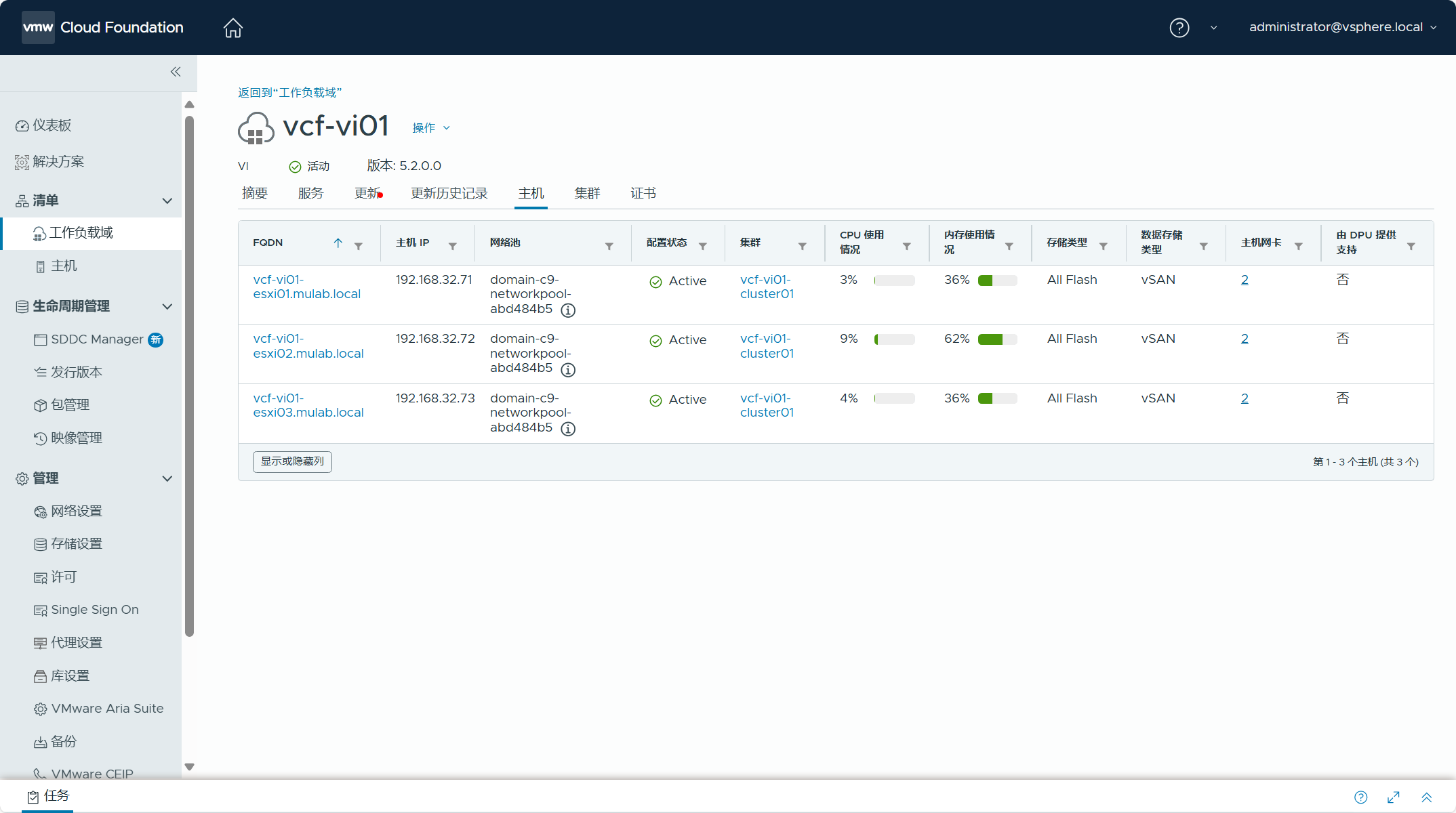This screenshot has height=813, width=1456.
Task: Click the vcf-vi01-cluster01 cluster link
Action: [x=765, y=286]
